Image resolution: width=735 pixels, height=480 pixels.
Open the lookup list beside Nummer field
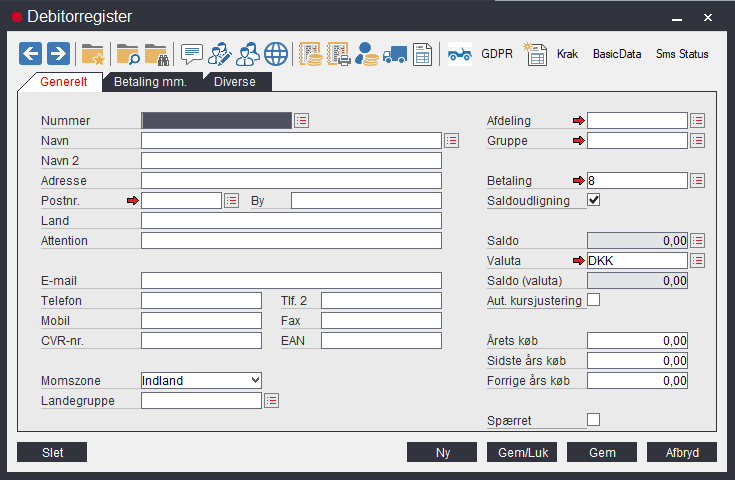pos(301,120)
